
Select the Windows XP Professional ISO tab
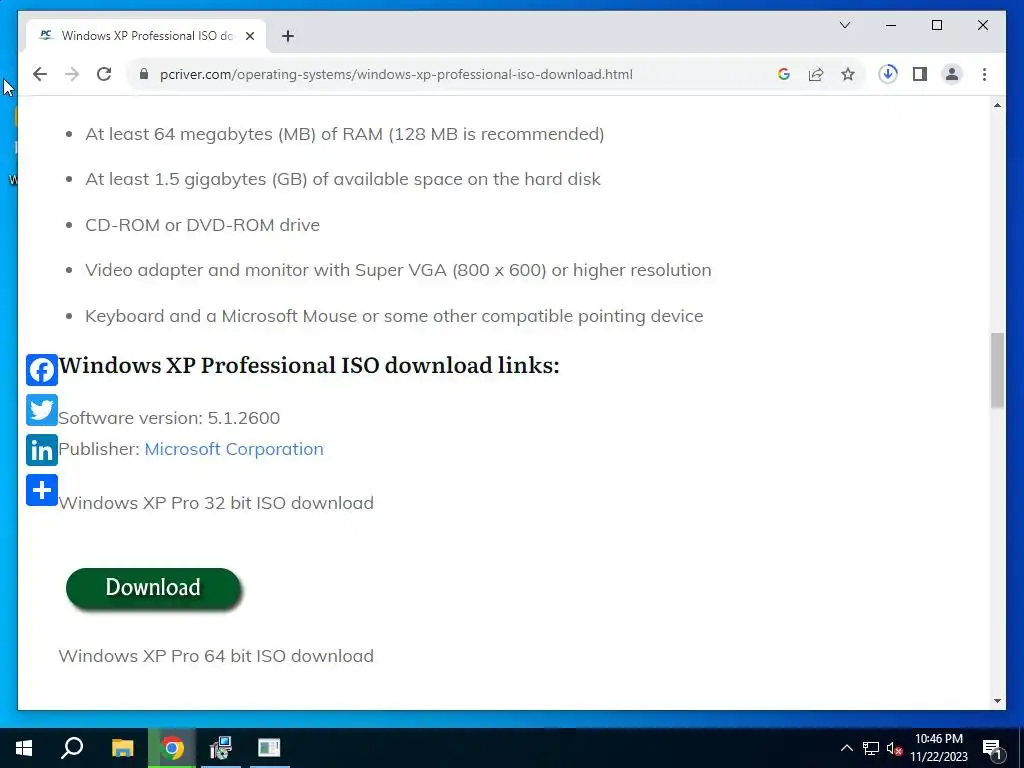click(146, 36)
